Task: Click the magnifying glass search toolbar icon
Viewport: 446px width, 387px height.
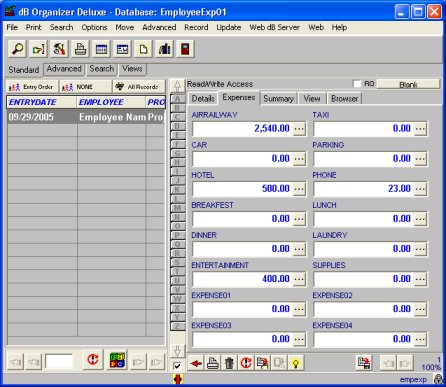Action: pos(17,49)
